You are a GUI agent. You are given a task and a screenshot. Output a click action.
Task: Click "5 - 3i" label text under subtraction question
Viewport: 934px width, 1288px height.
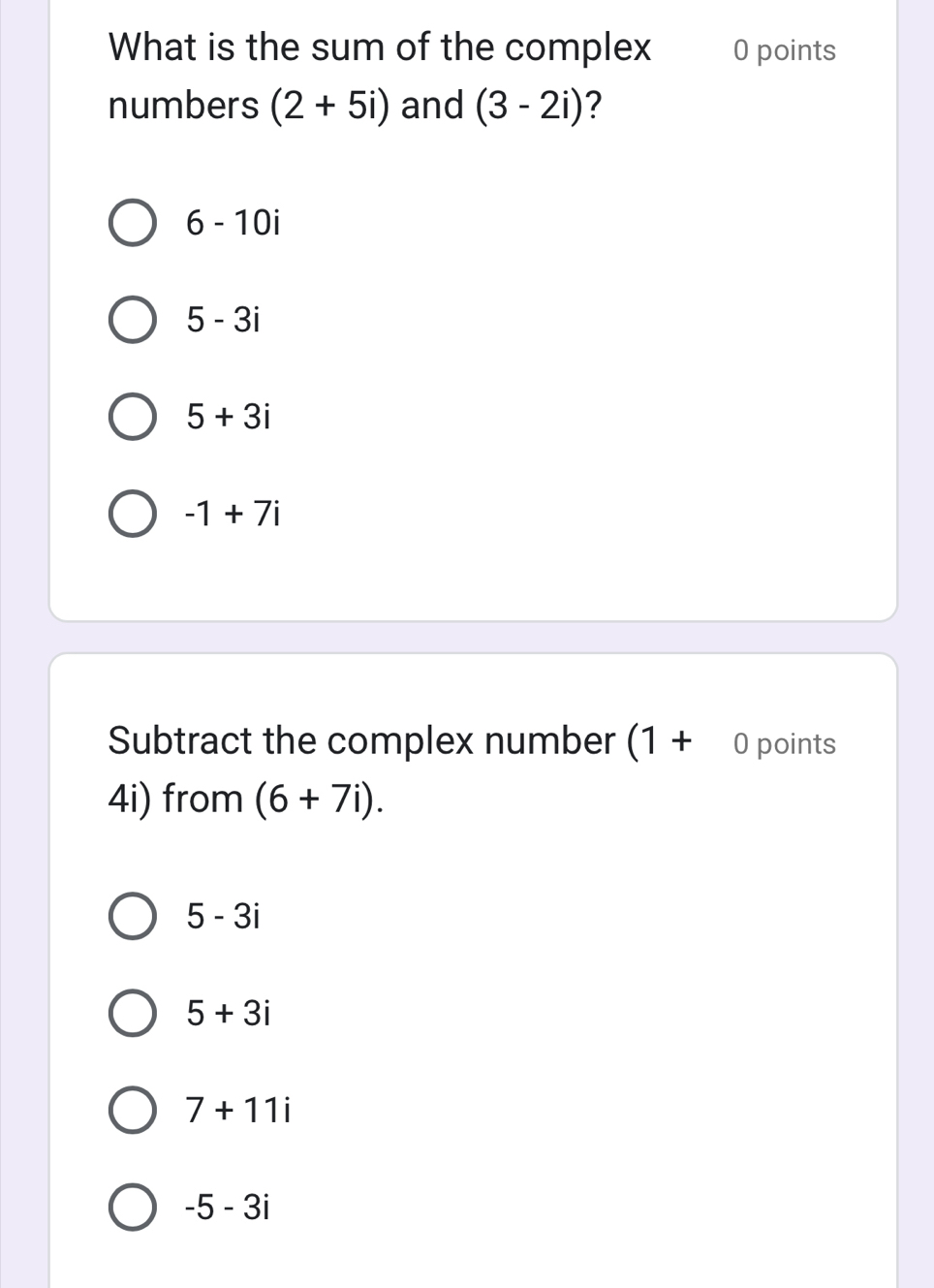click(x=224, y=916)
